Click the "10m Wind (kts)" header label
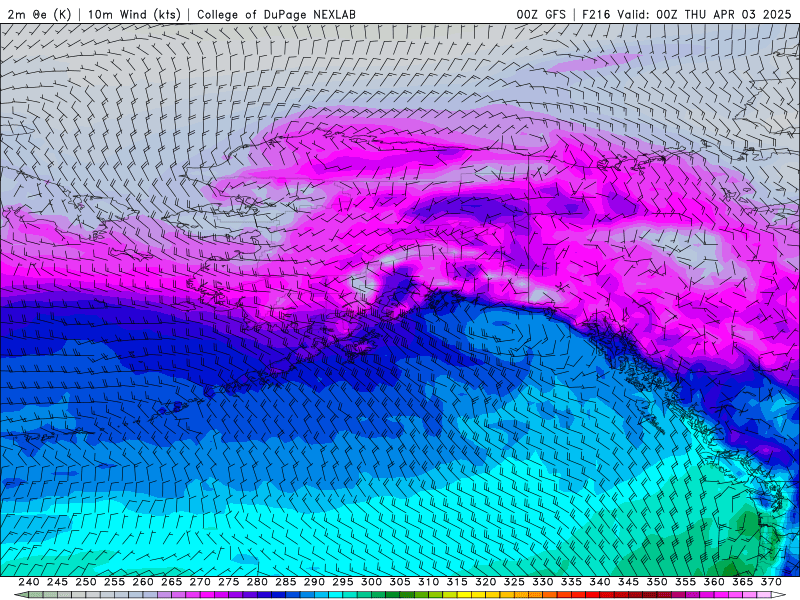 point(134,14)
